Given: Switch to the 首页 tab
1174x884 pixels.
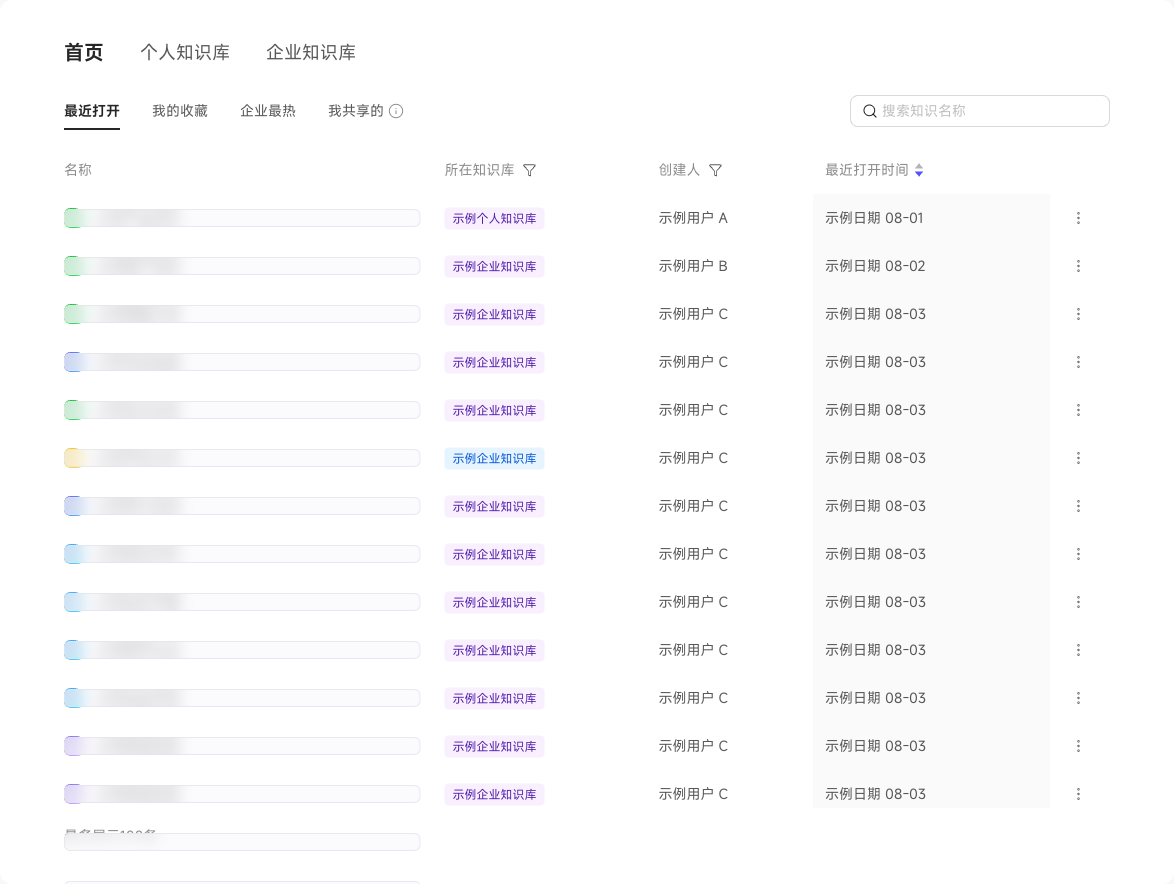Looking at the screenshot, I should click(x=84, y=52).
